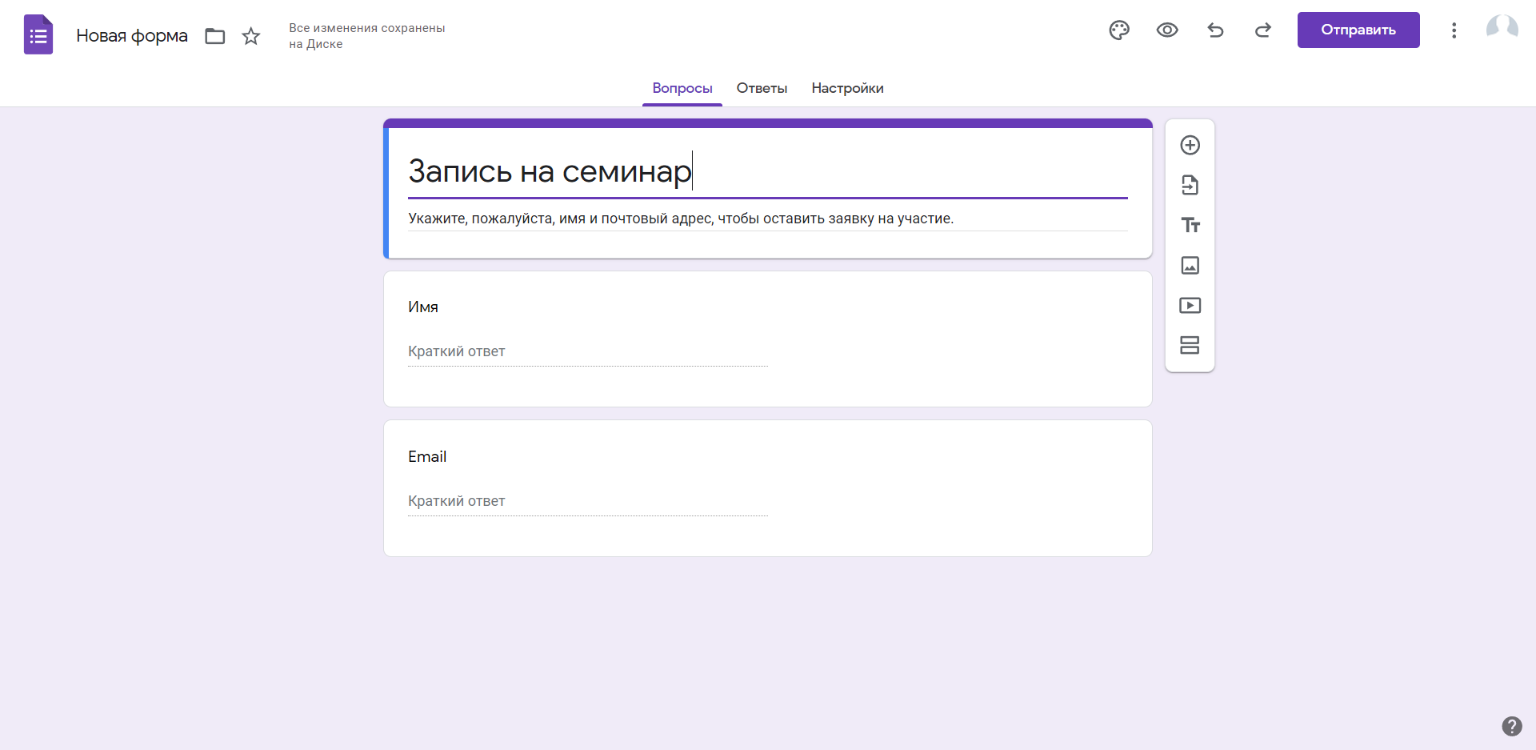Switch to the Настройки tab

(x=848, y=88)
